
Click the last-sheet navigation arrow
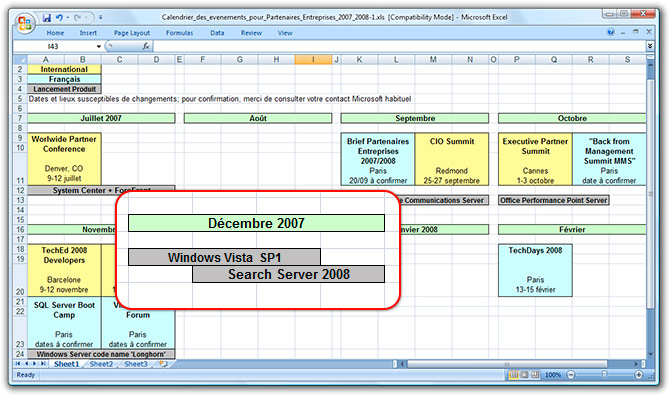pos(43,364)
